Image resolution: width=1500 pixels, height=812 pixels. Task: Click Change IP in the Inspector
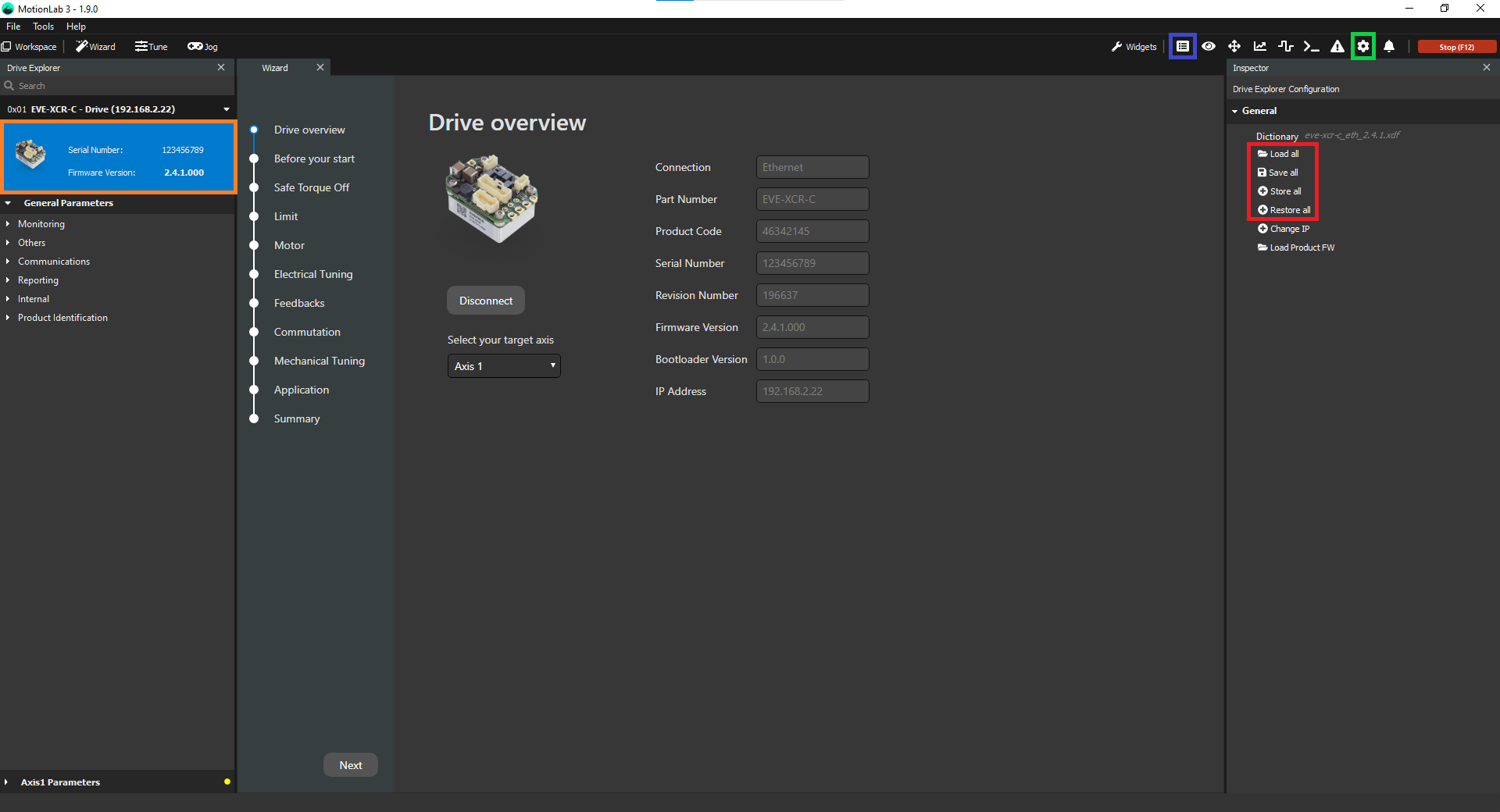tap(1284, 229)
